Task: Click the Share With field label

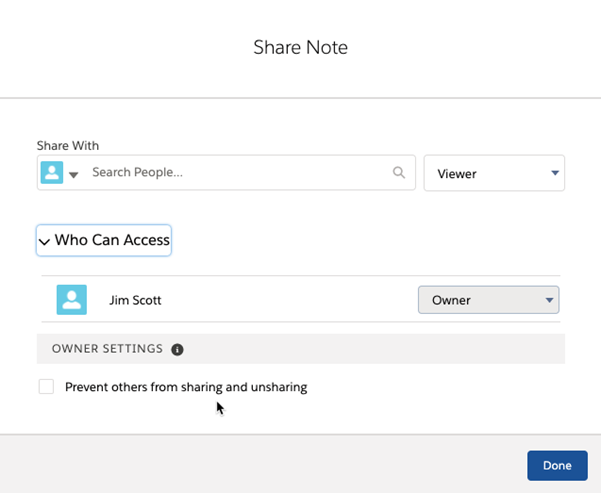Action: (68, 146)
